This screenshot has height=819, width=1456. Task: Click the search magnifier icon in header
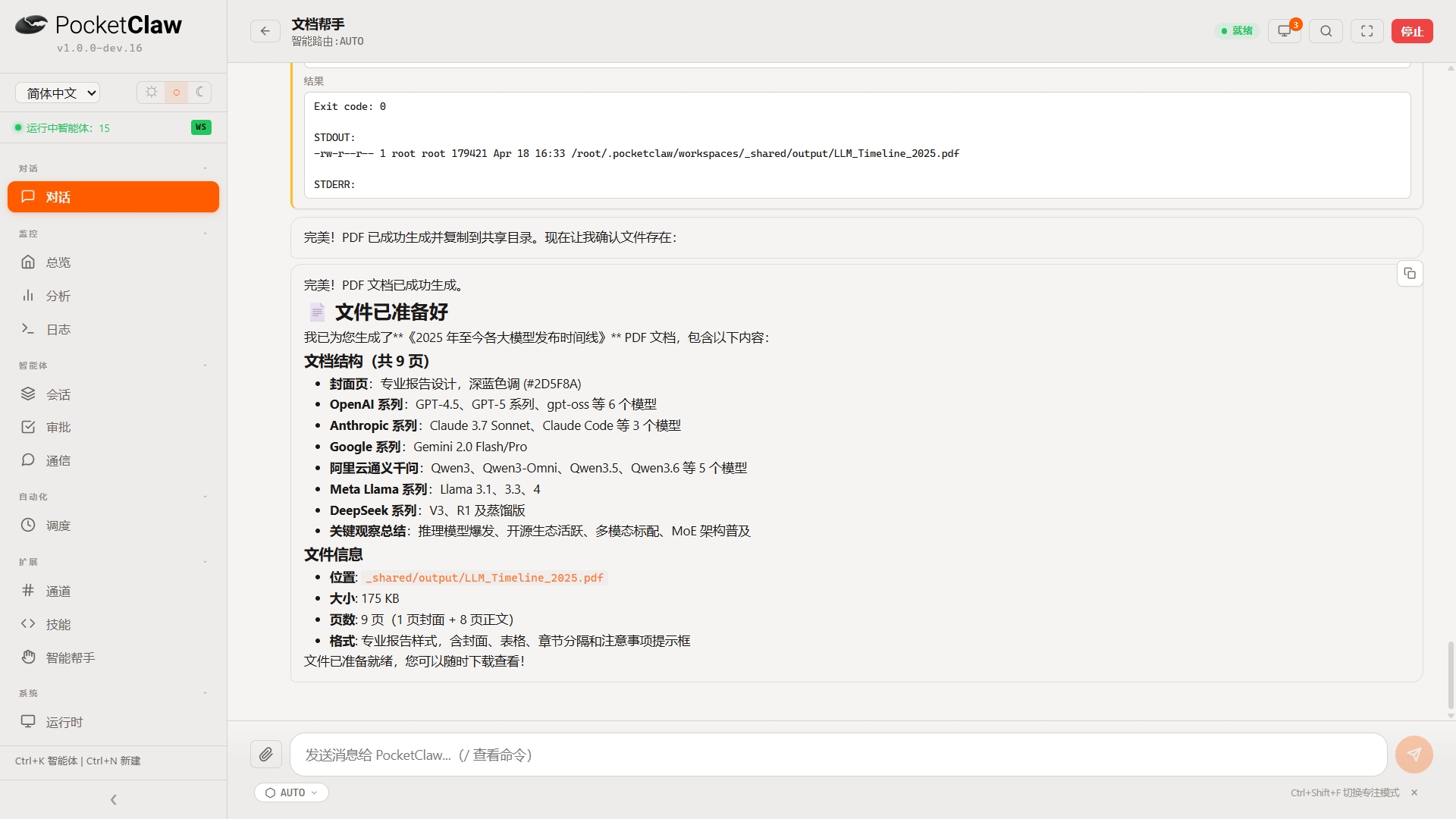point(1326,31)
